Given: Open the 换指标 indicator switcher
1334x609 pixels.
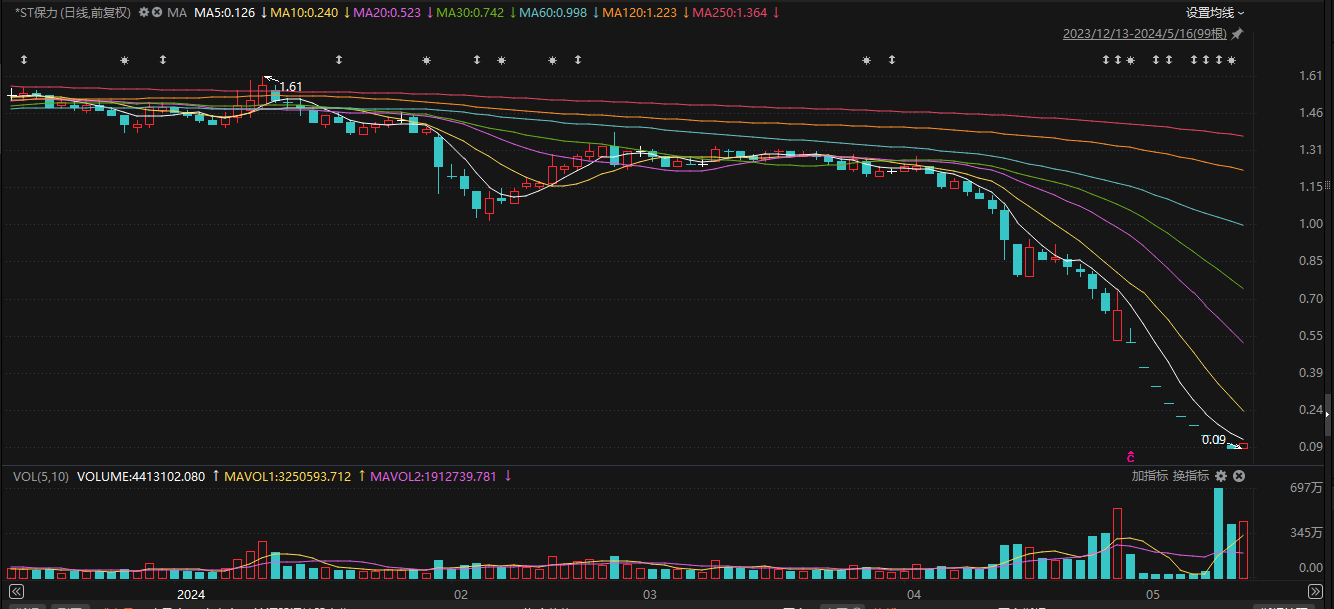Looking at the screenshot, I should click(1191, 476).
